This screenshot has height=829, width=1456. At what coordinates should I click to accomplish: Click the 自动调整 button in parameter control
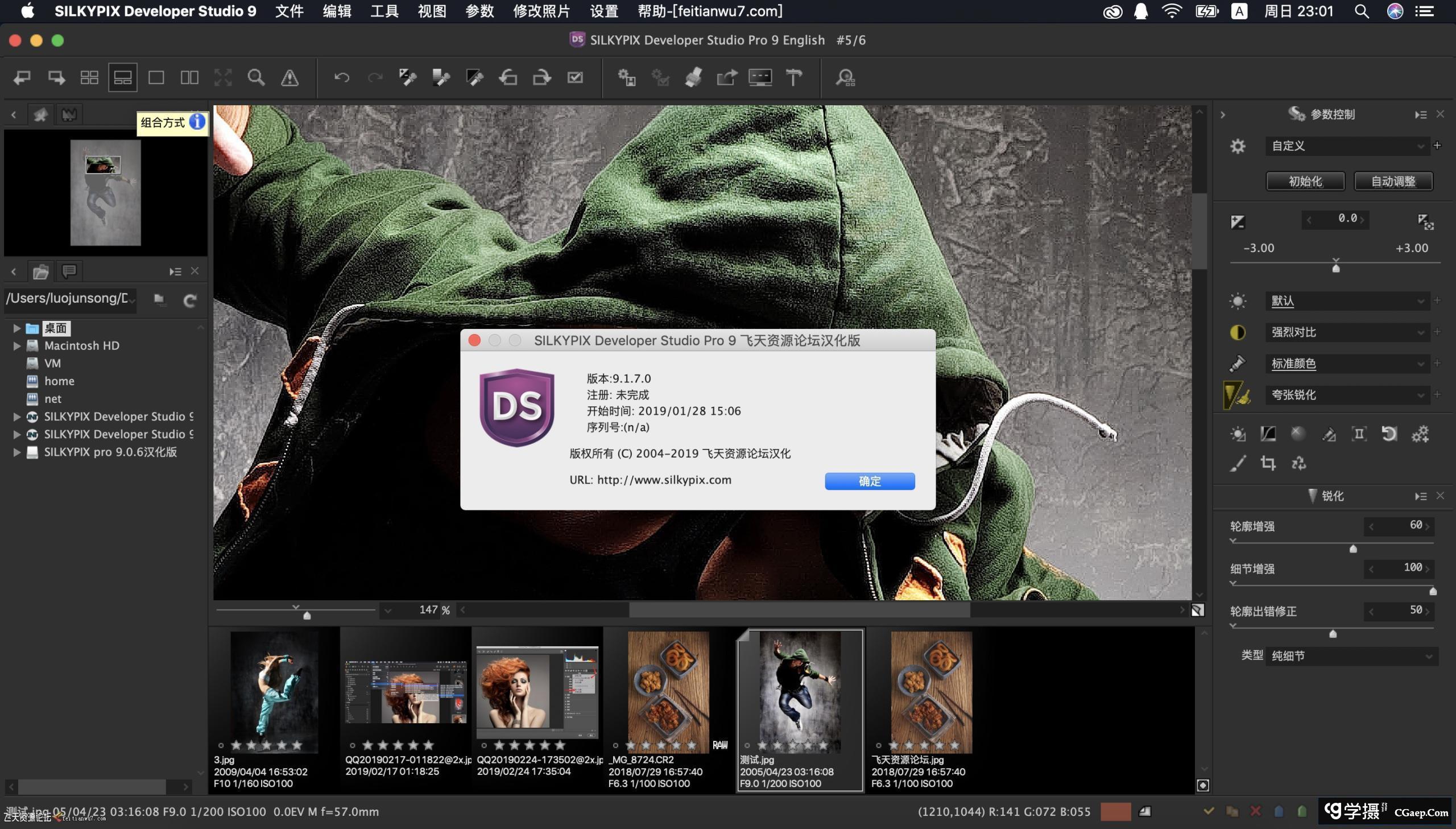(x=1392, y=181)
